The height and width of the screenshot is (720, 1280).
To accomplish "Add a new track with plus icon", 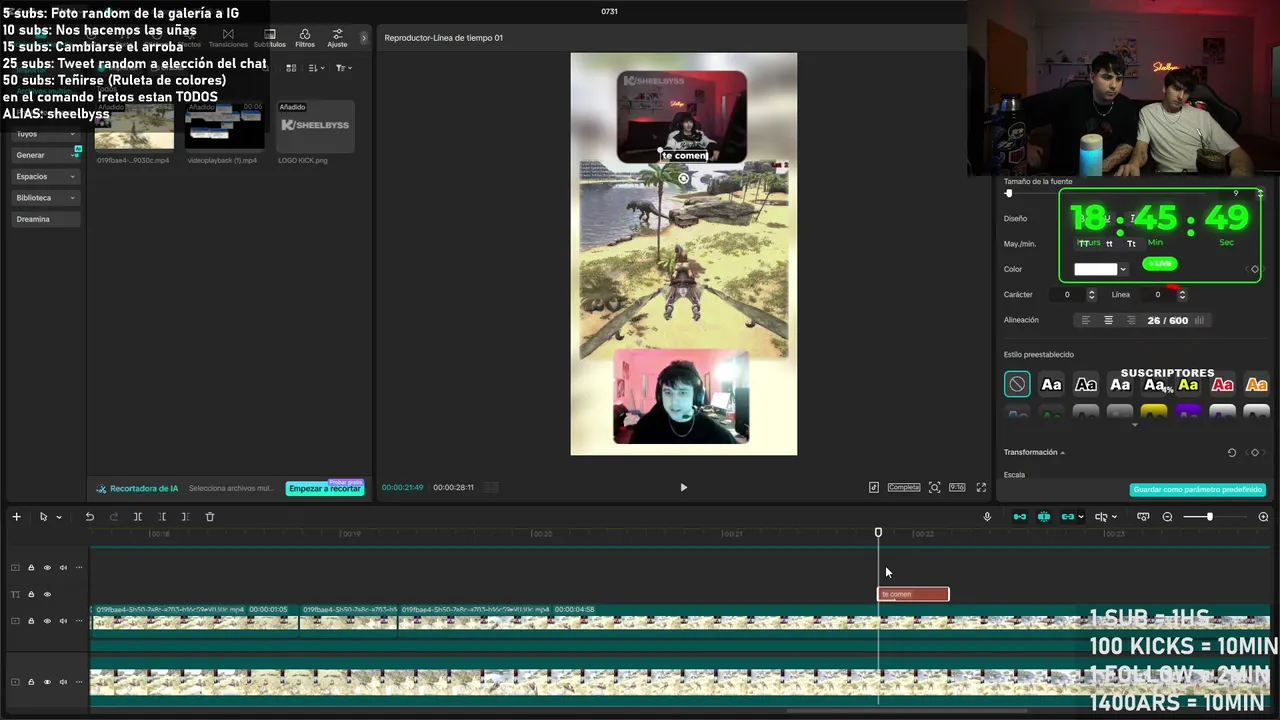I will [x=16, y=517].
